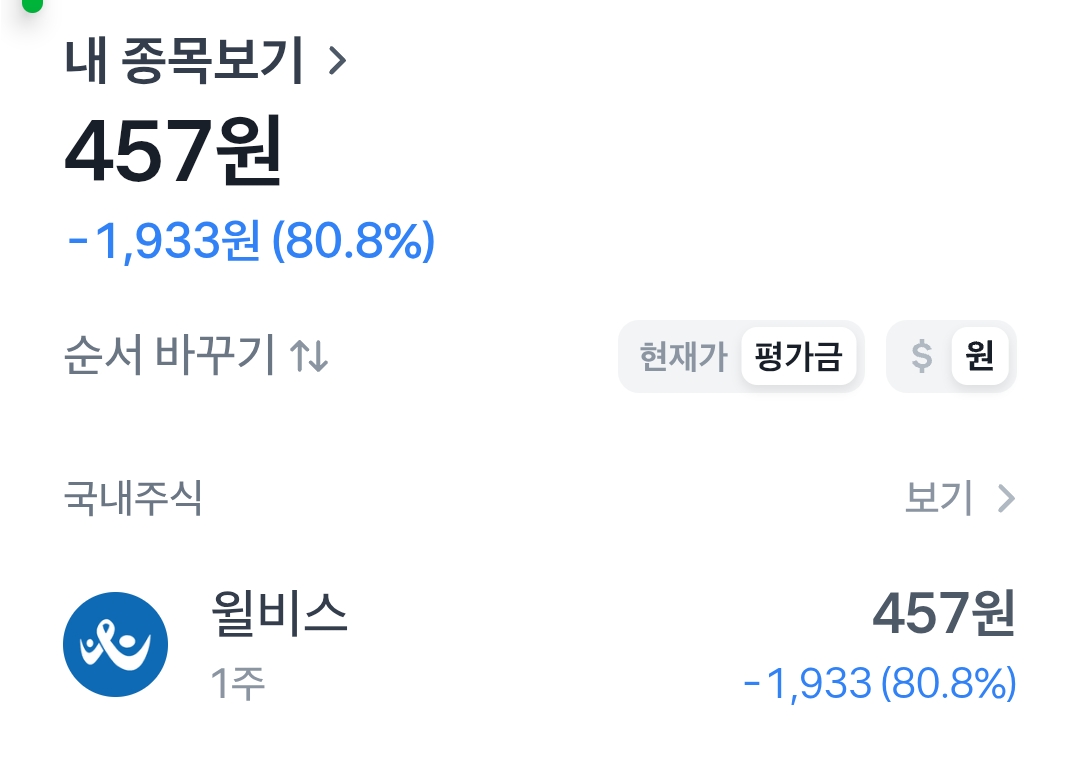Switch the display to 현재가

[x=683, y=356]
